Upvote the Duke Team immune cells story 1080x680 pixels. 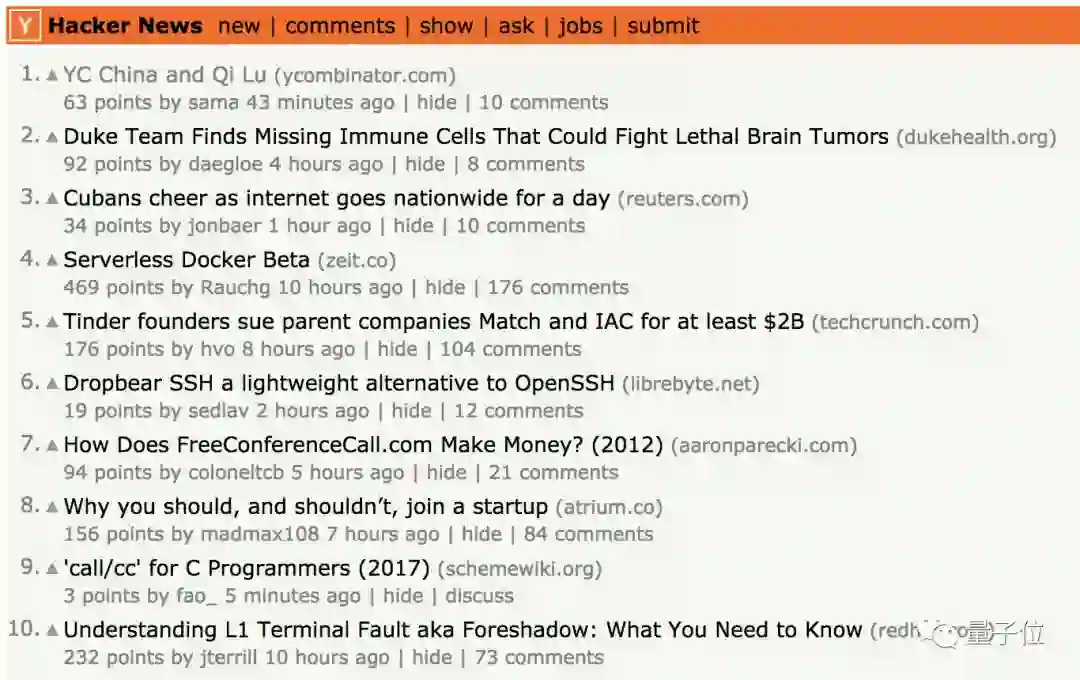[x=52, y=138]
